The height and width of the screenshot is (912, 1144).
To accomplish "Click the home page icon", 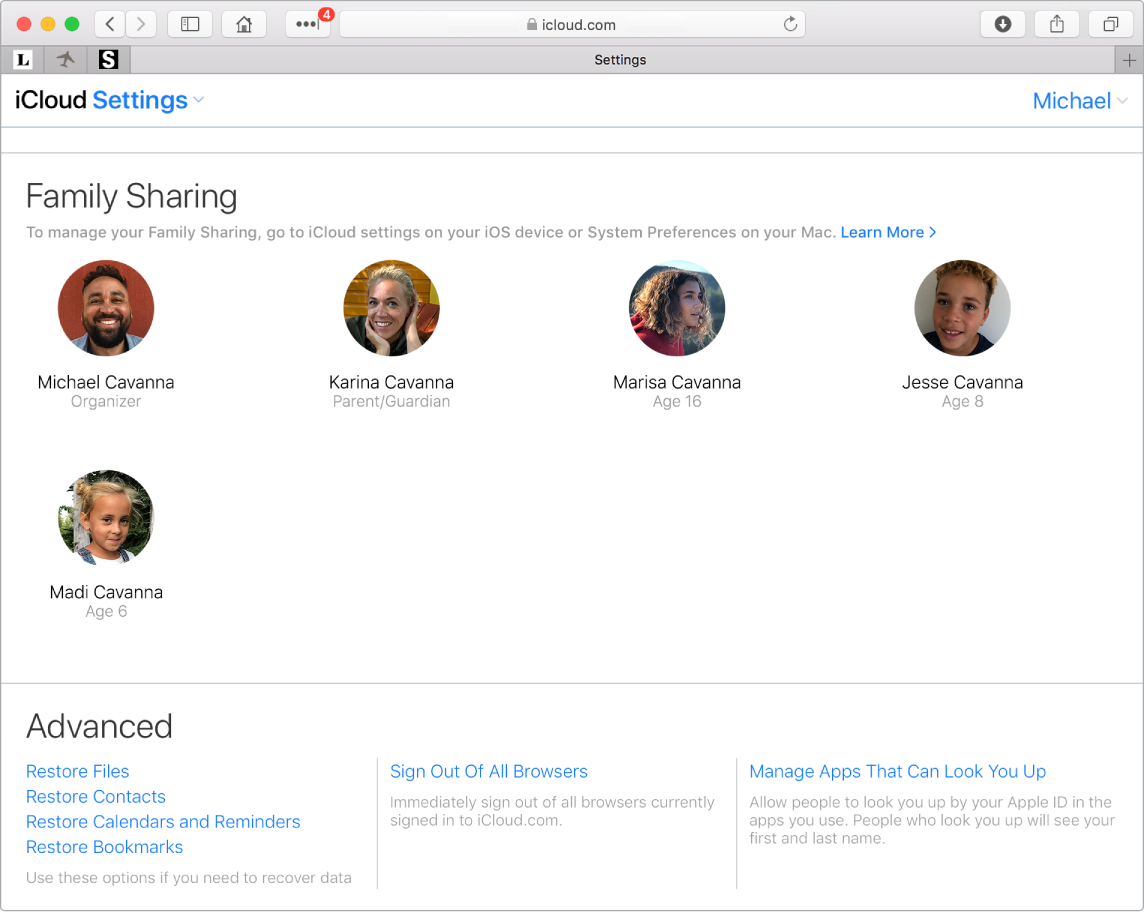I will pyautogui.click(x=244, y=24).
